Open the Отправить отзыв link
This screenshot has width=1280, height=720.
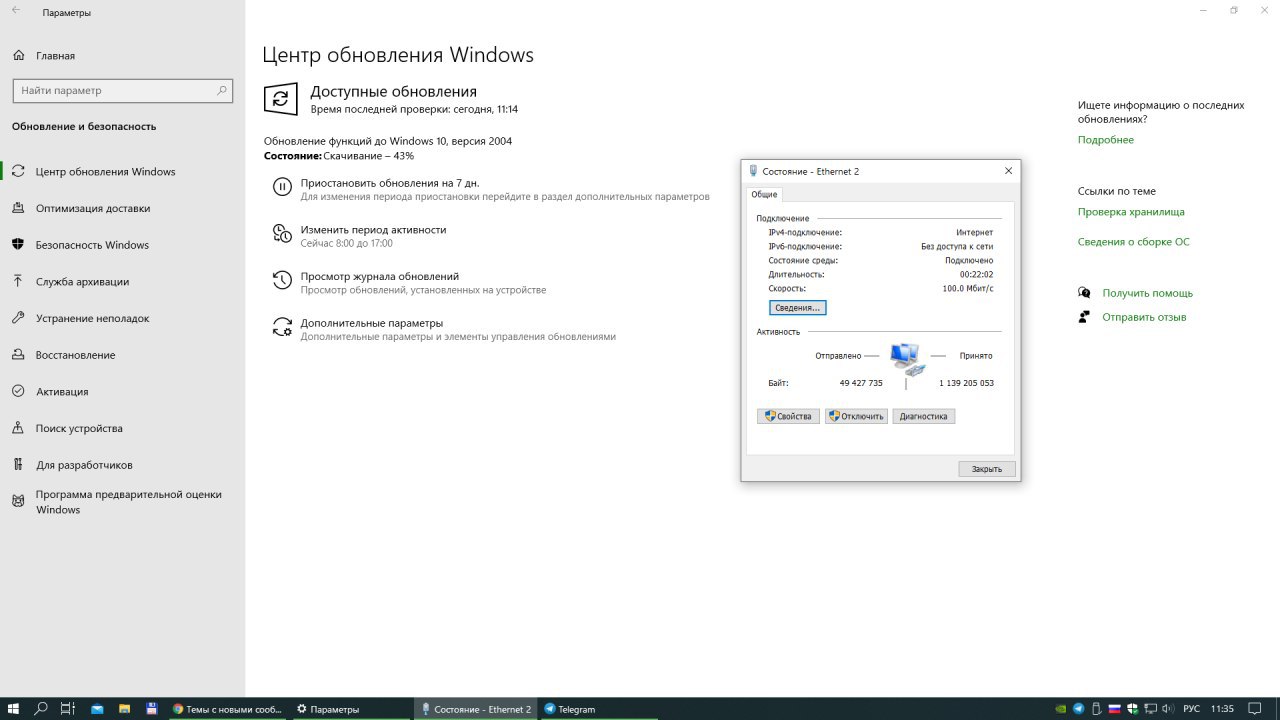[x=1144, y=317]
